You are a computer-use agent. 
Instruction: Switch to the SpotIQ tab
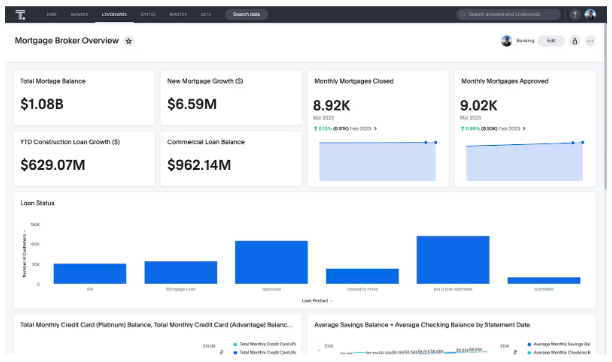pyautogui.click(x=148, y=14)
